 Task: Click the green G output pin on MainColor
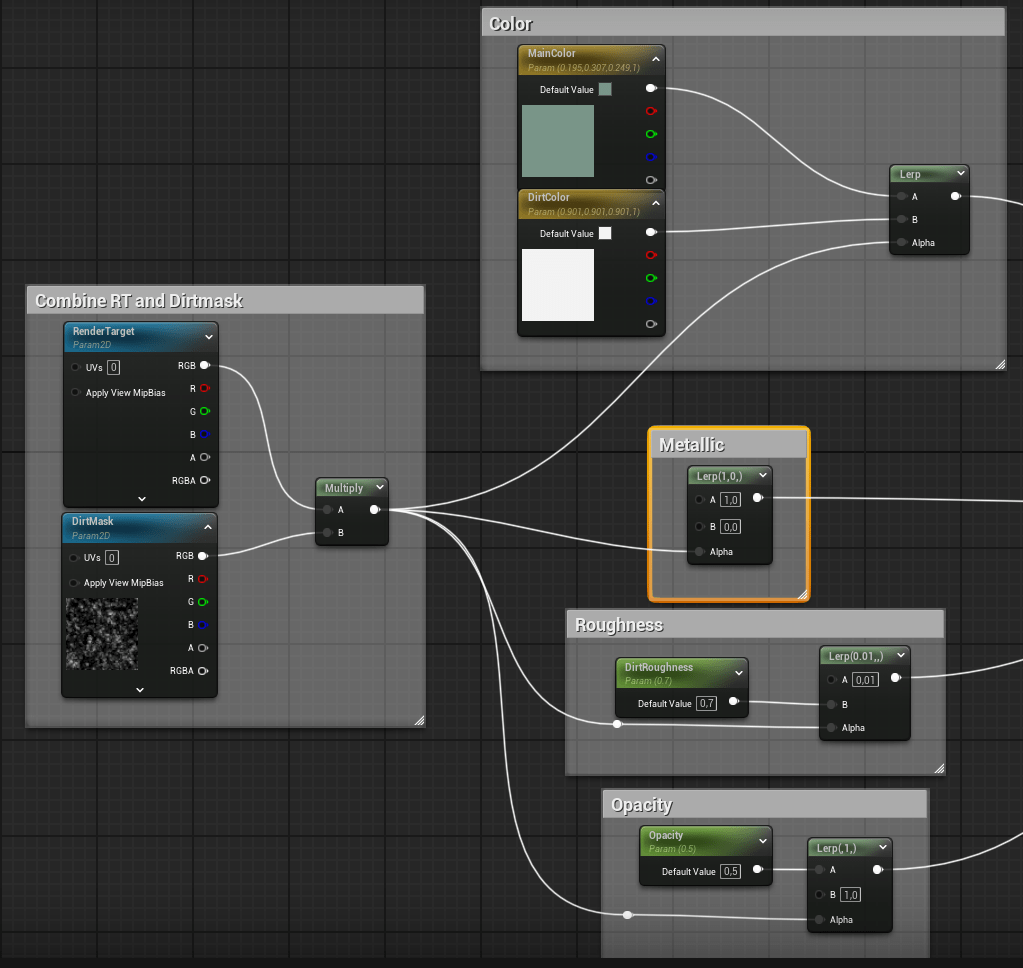(651, 134)
